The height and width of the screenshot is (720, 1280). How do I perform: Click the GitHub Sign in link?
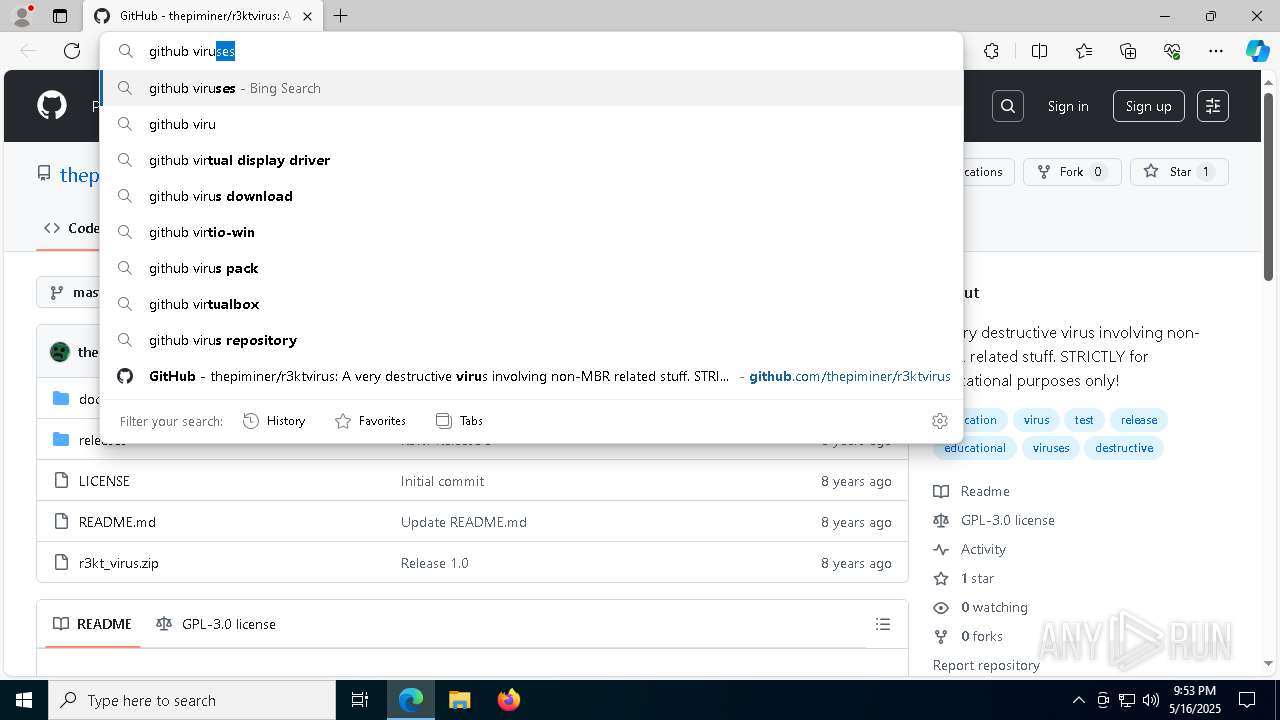coord(1068,106)
